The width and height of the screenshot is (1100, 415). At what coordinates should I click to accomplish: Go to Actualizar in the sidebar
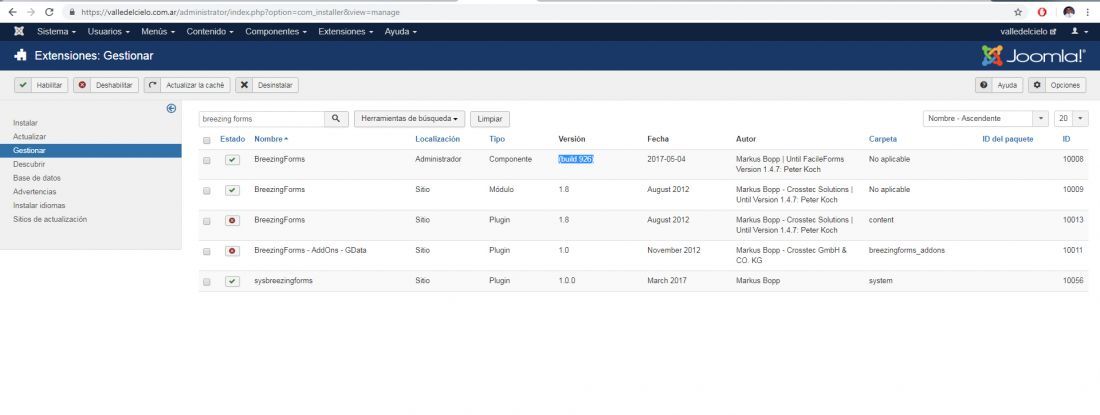[x=29, y=137]
